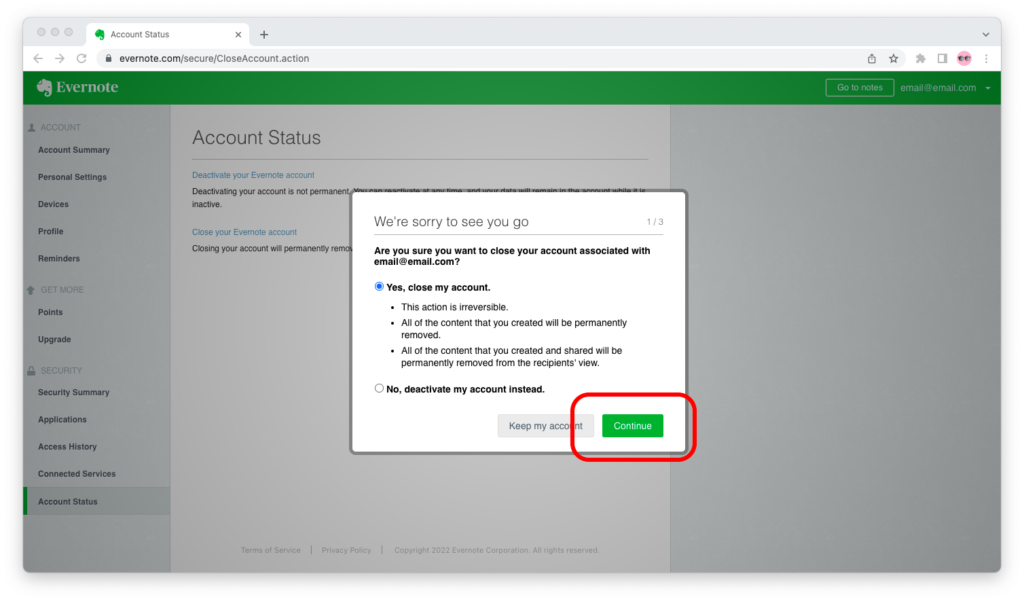Open Points in sidebar
The image size is (1024, 601).
tap(50, 312)
